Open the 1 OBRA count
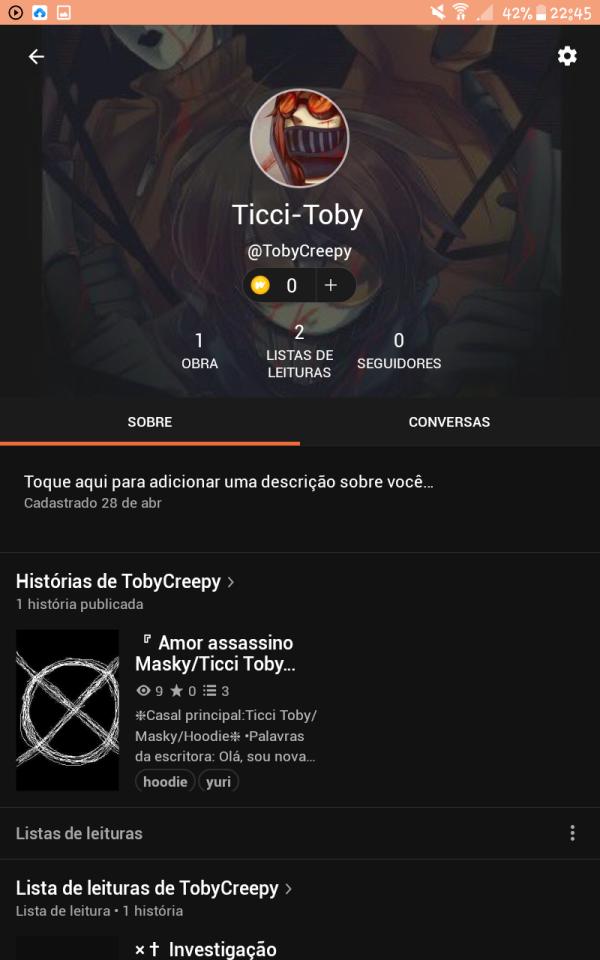This screenshot has width=600, height=960. coord(200,351)
